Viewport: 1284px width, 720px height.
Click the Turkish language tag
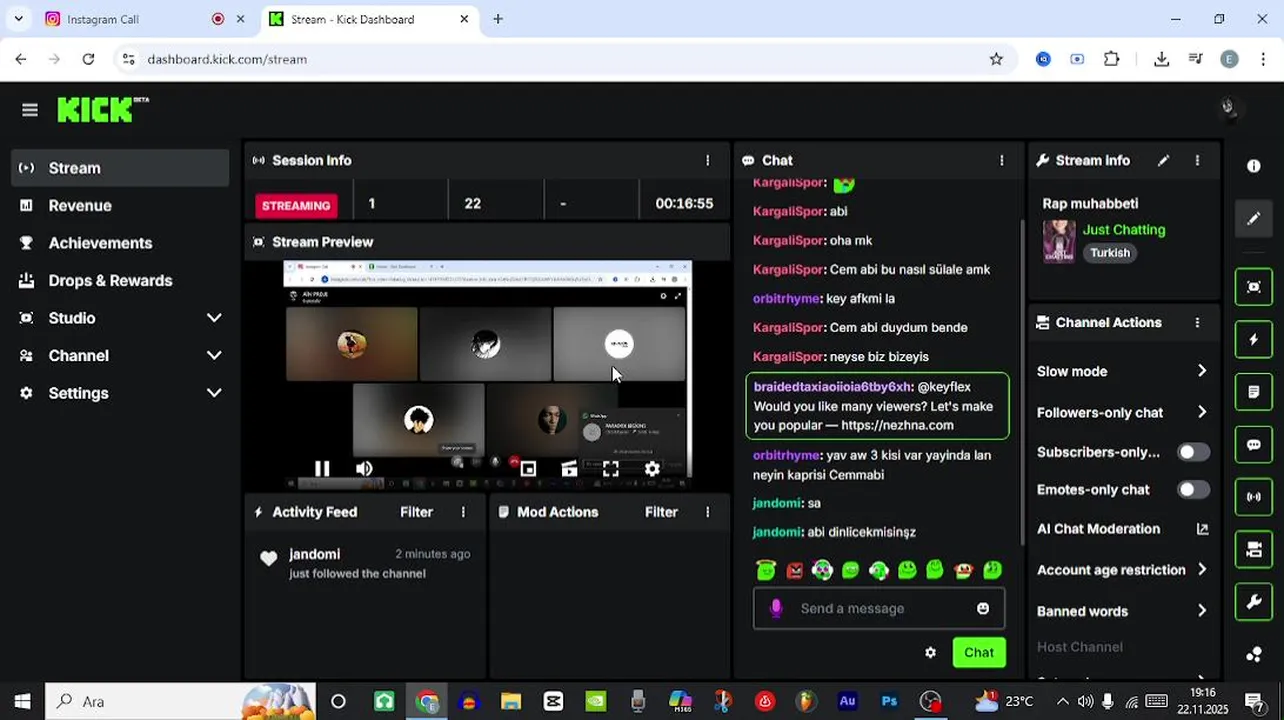[1110, 253]
